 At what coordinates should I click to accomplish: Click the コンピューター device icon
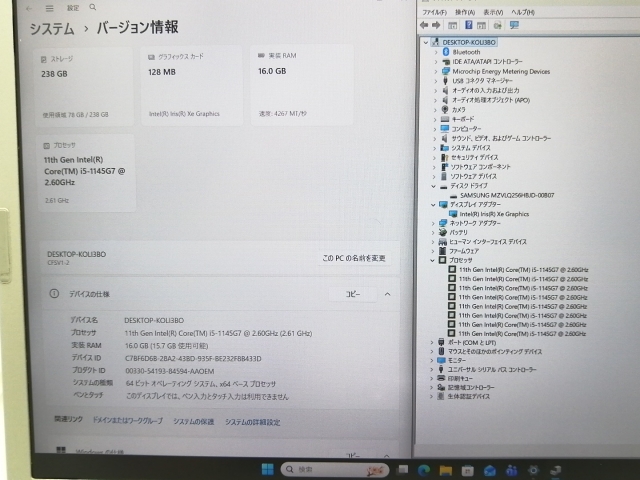[x=445, y=129]
